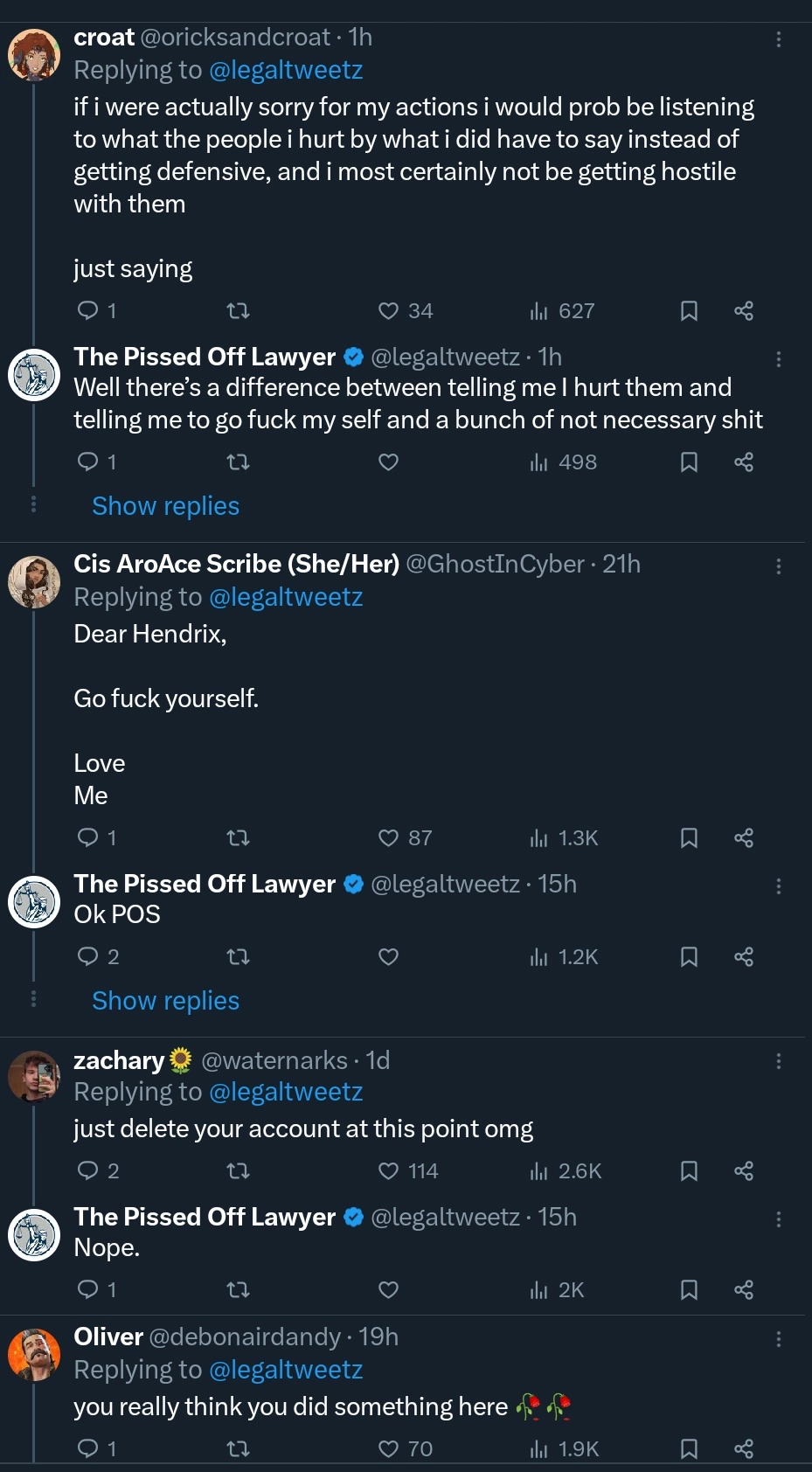Reply to Oliver's tweet
812x1472 pixels.
click(x=96, y=1449)
